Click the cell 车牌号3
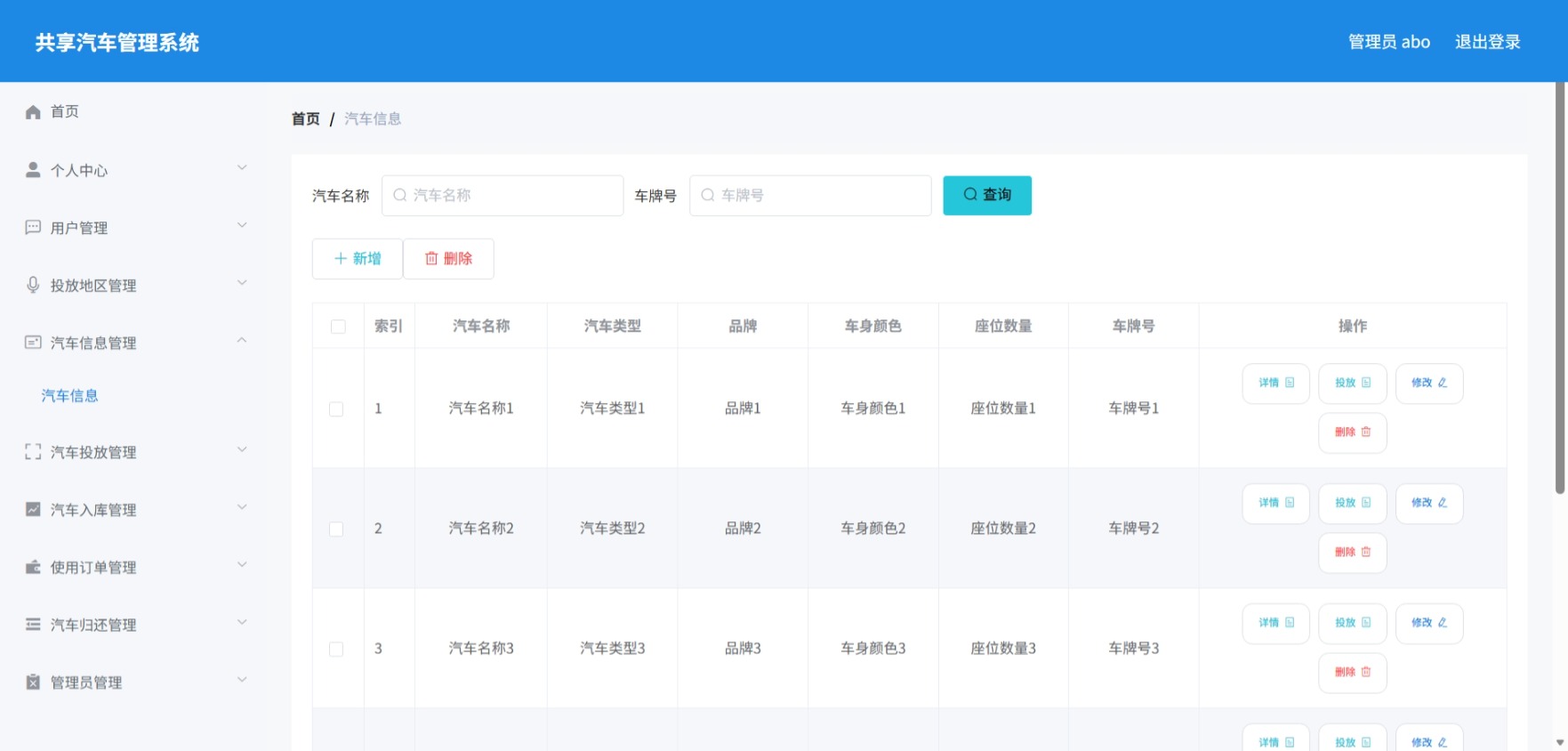 1134,649
